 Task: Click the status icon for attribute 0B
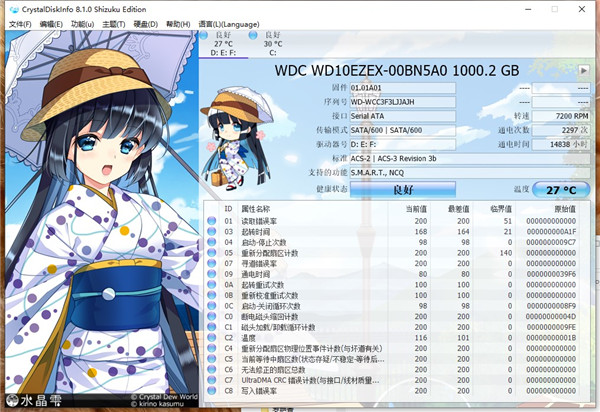(212, 295)
